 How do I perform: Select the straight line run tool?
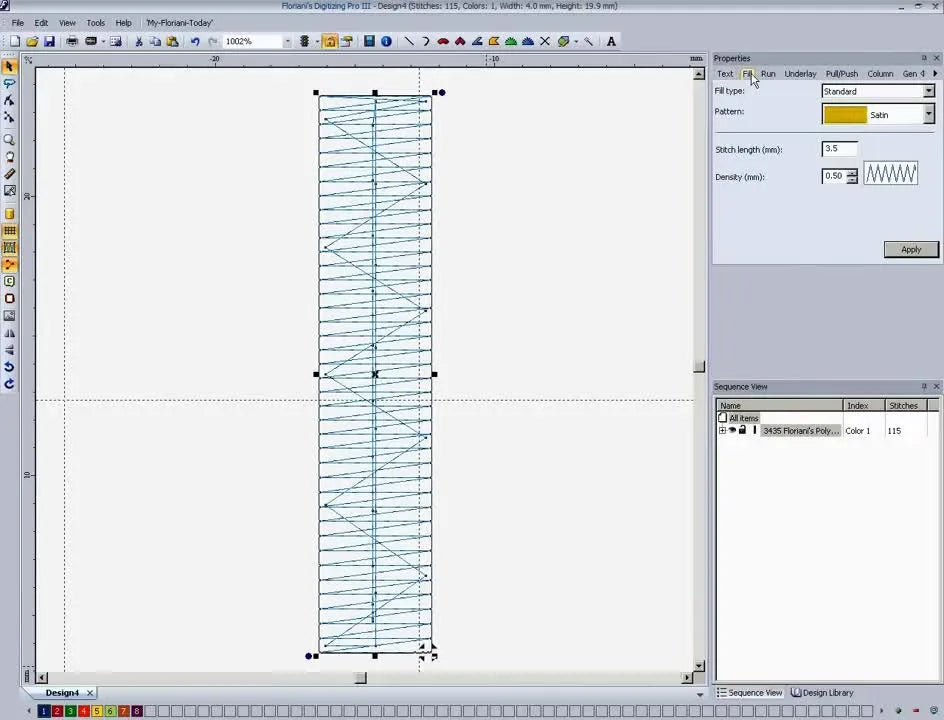tap(409, 41)
